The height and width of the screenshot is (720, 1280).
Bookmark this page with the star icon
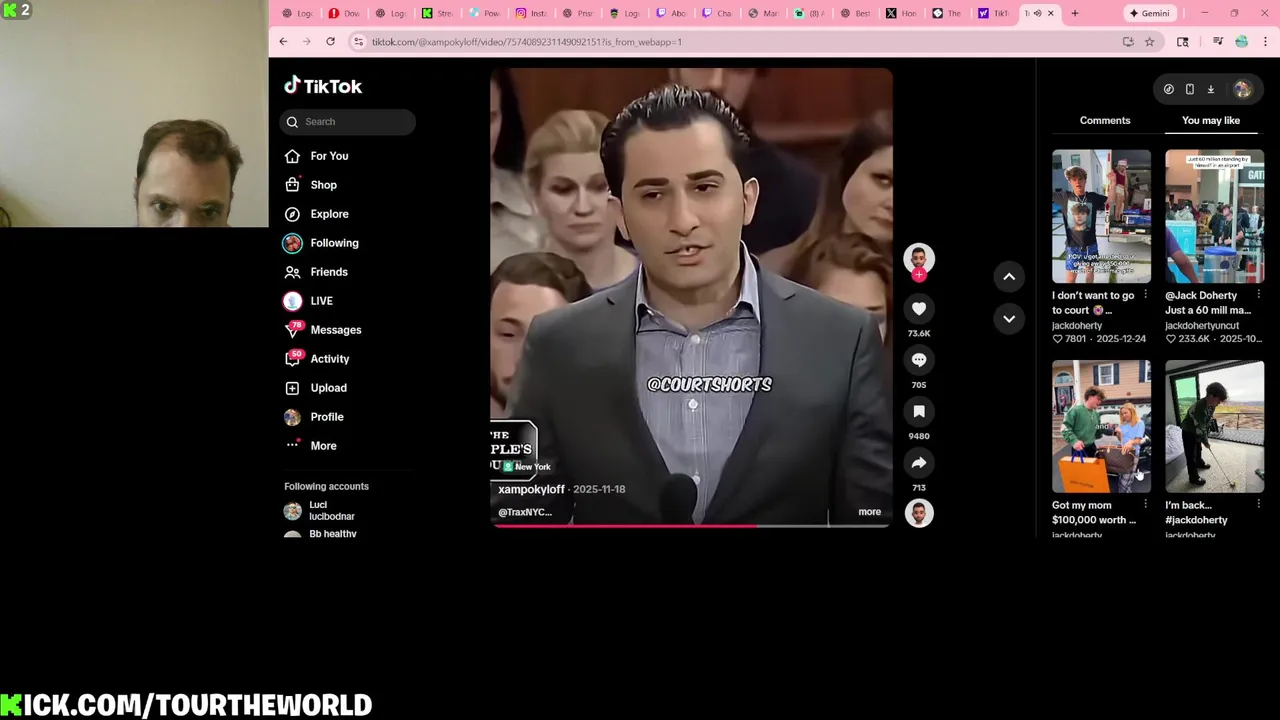tap(1149, 42)
